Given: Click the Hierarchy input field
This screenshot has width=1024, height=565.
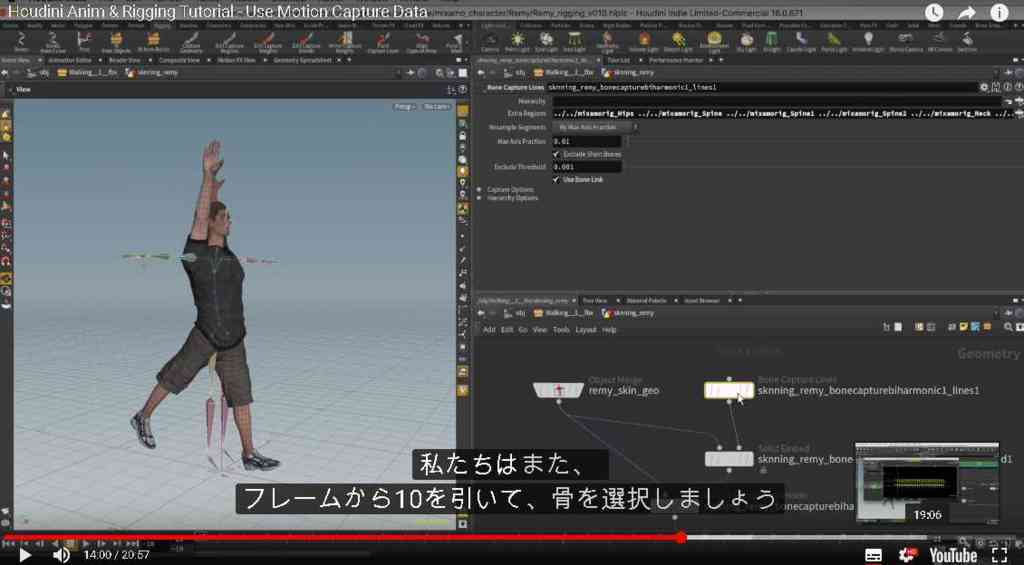Looking at the screenshot, I should pos(777,101).
